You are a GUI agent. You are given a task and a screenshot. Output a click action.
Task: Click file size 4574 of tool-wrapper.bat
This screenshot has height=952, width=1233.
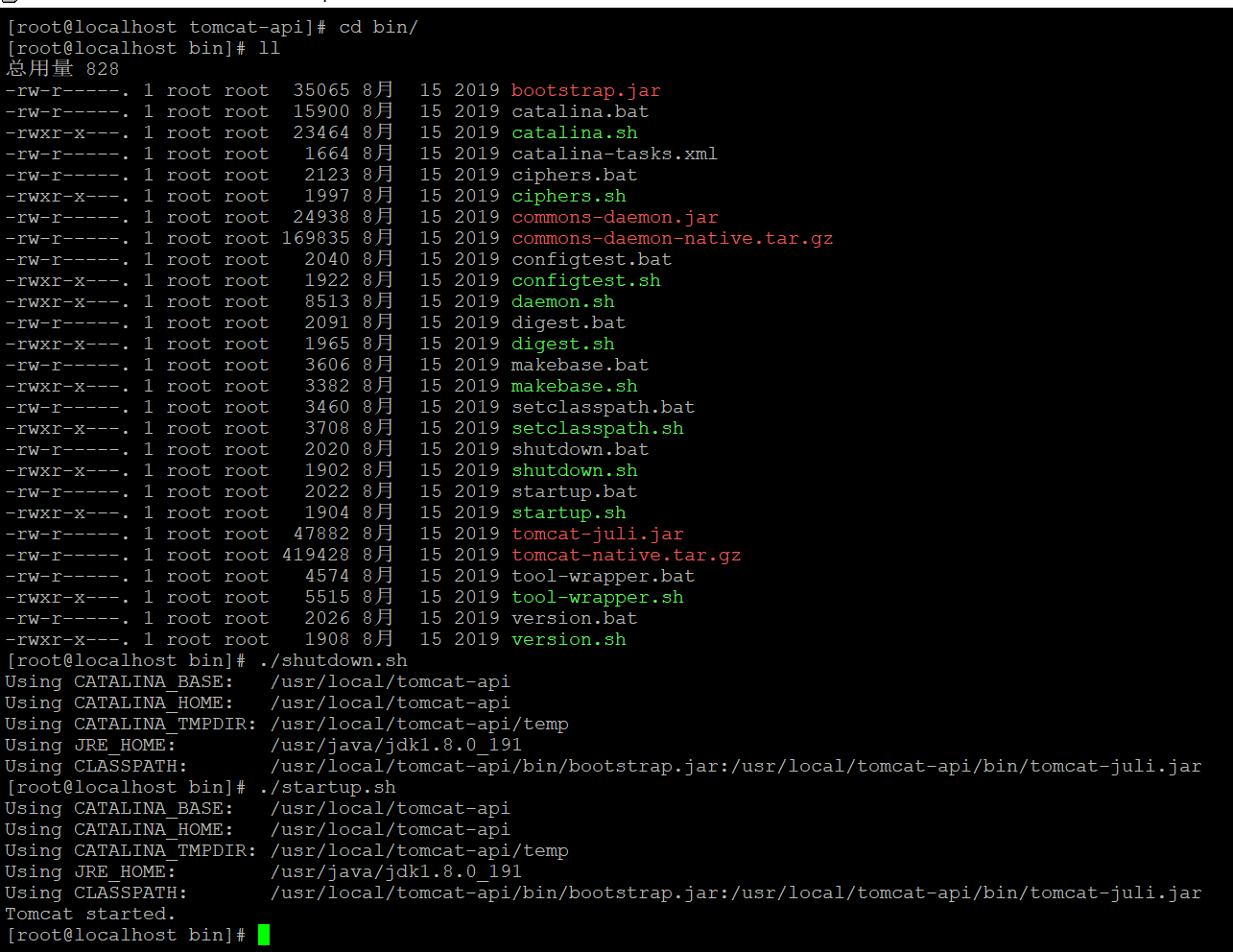327,576
